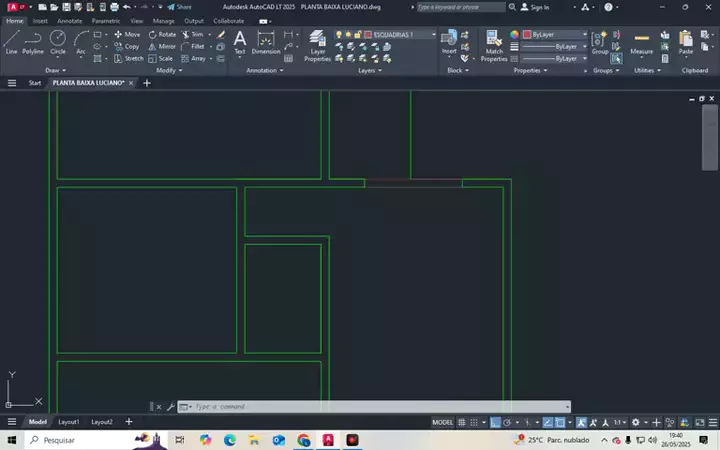Open the ESQUADRIAS layer dropdown
Viewport: 720px width, 450px height.
[x=400, y=34]
